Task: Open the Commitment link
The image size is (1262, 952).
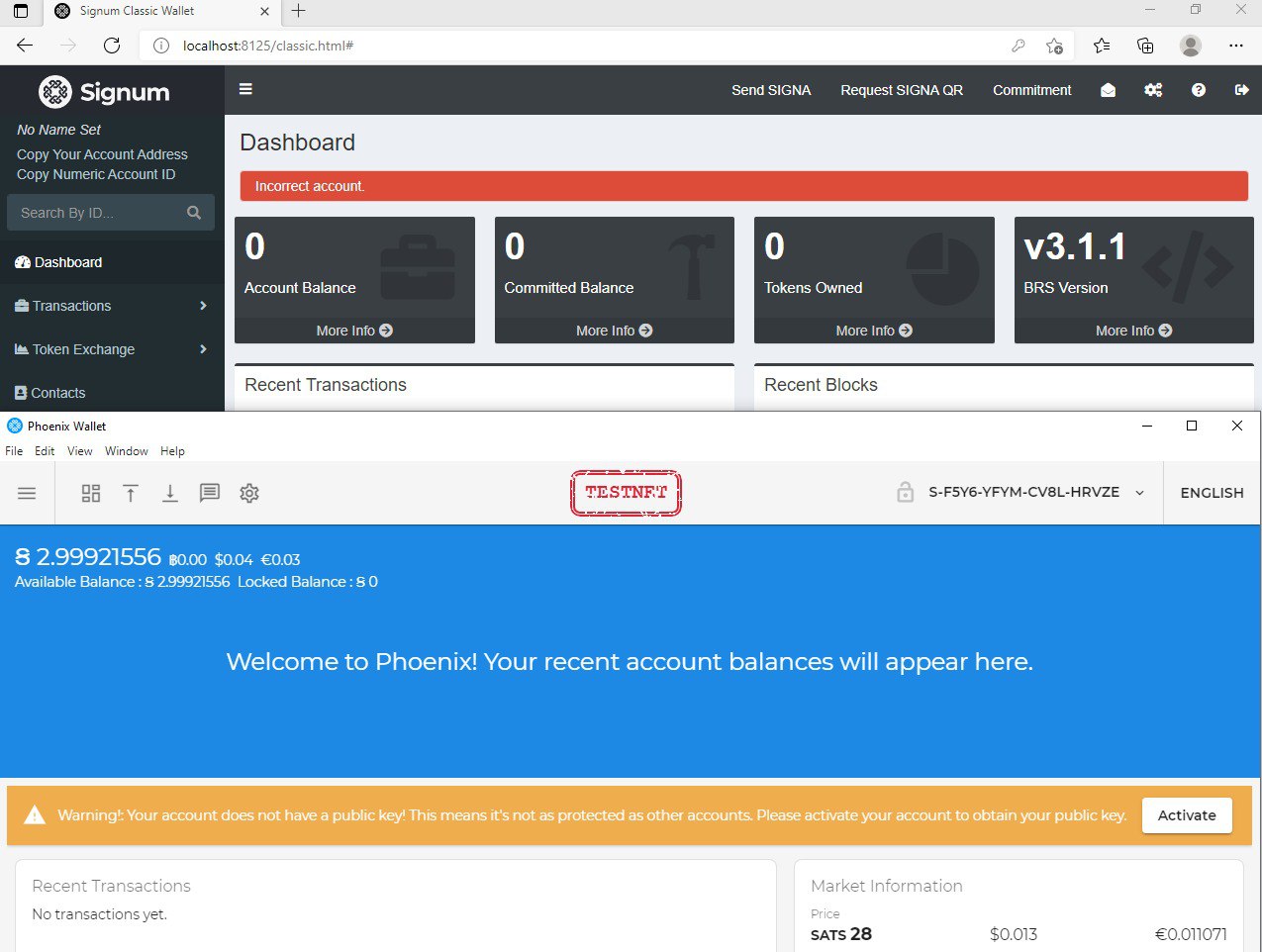Action: tap(1031, 90)
